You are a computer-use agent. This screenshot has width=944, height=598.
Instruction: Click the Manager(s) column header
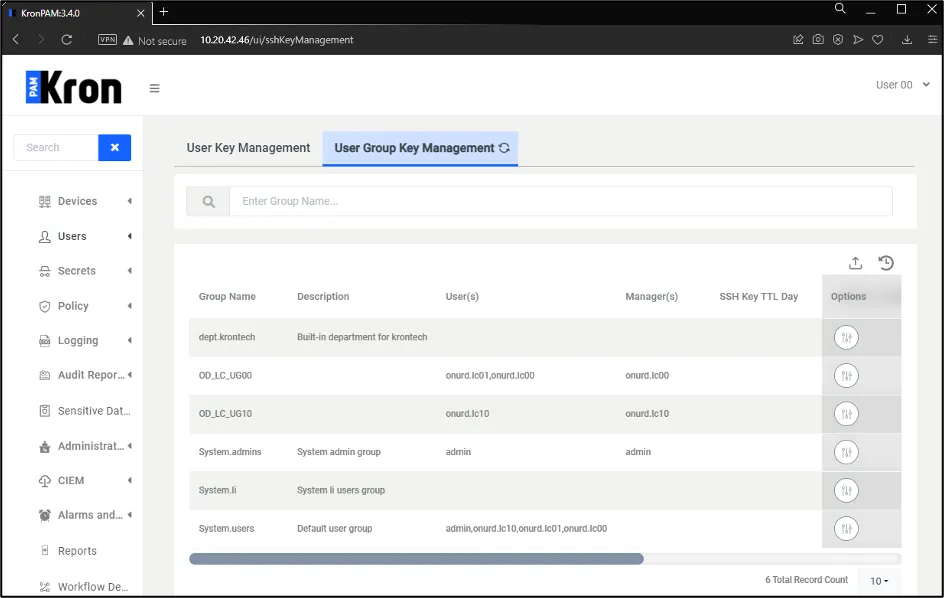[651, 296]
